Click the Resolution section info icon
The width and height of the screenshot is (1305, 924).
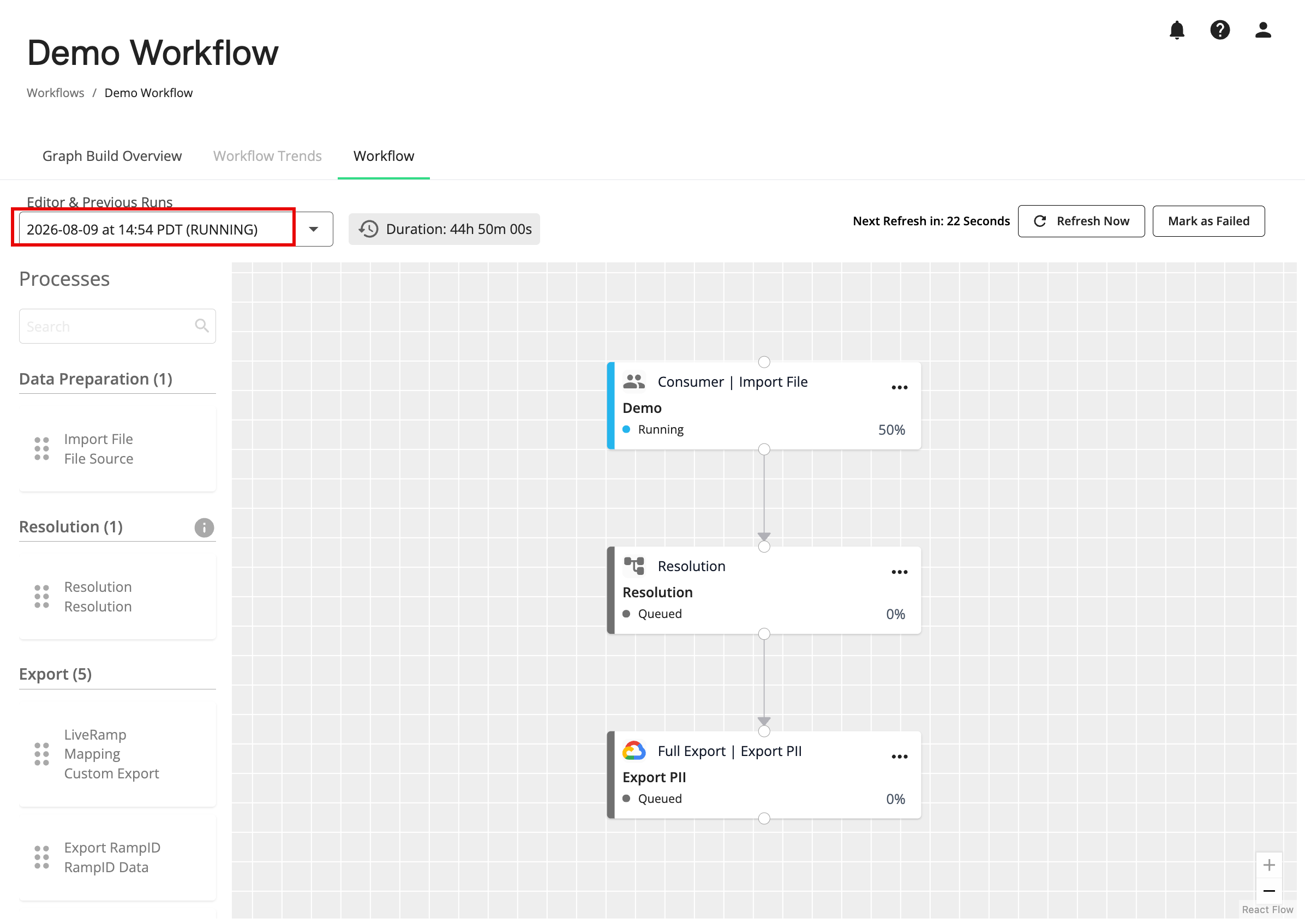pos(203,527)
